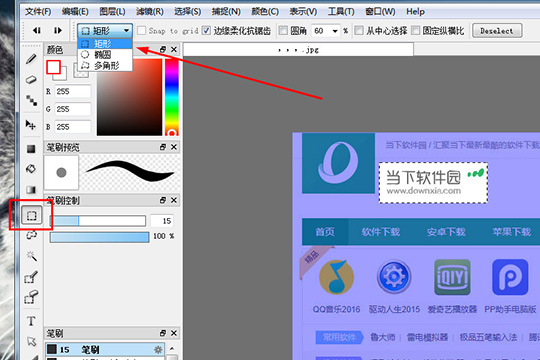
Task: Open the 矩形 shape dropdown
Action: coord(105,31)
